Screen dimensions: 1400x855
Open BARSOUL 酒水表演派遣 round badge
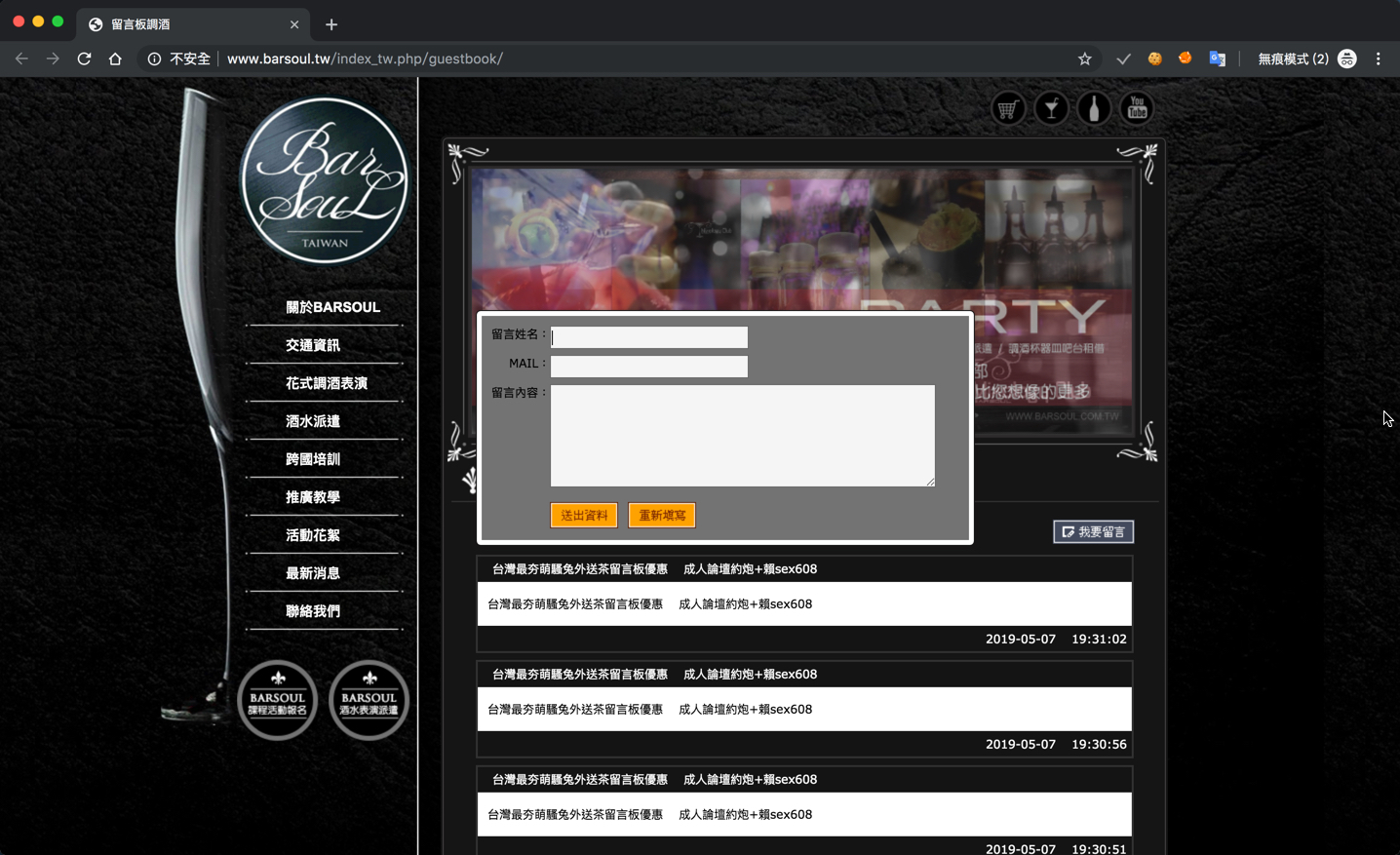(369, 700)
